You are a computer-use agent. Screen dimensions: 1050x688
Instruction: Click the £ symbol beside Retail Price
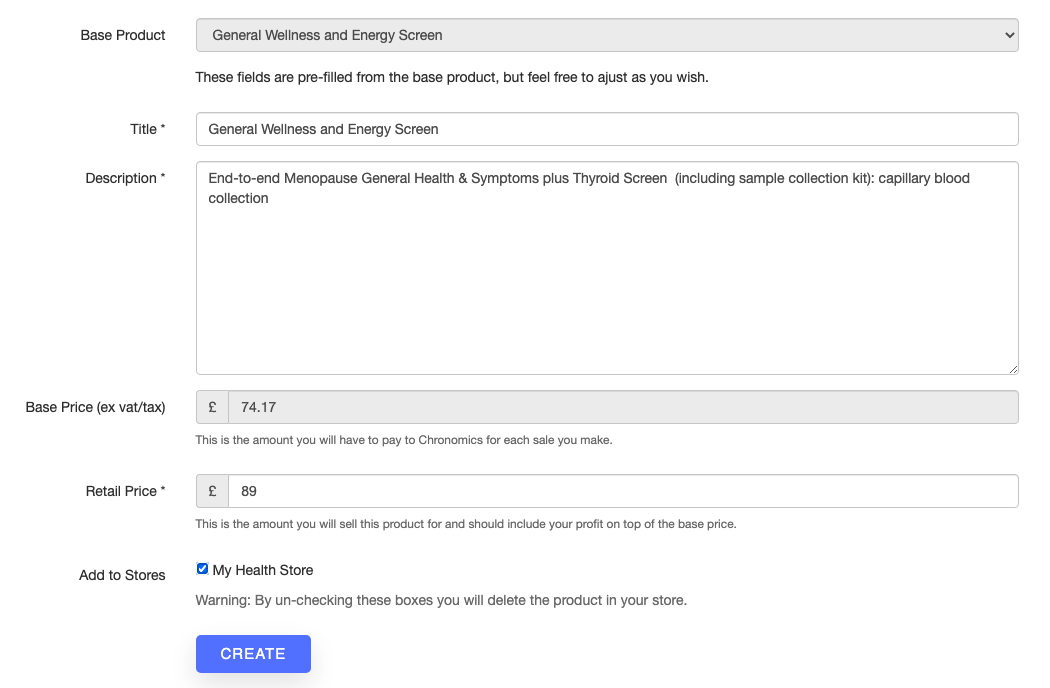(x=212, y=491)
